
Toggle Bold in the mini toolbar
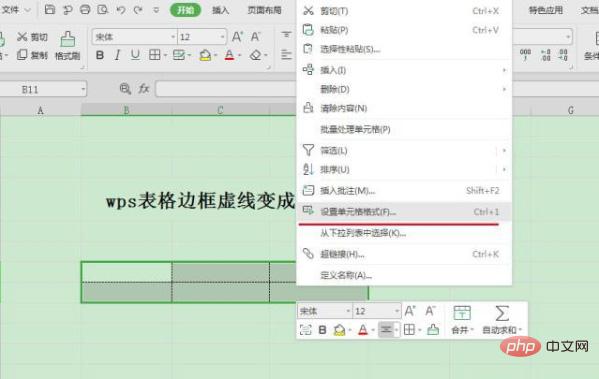(x=322, y=330)
